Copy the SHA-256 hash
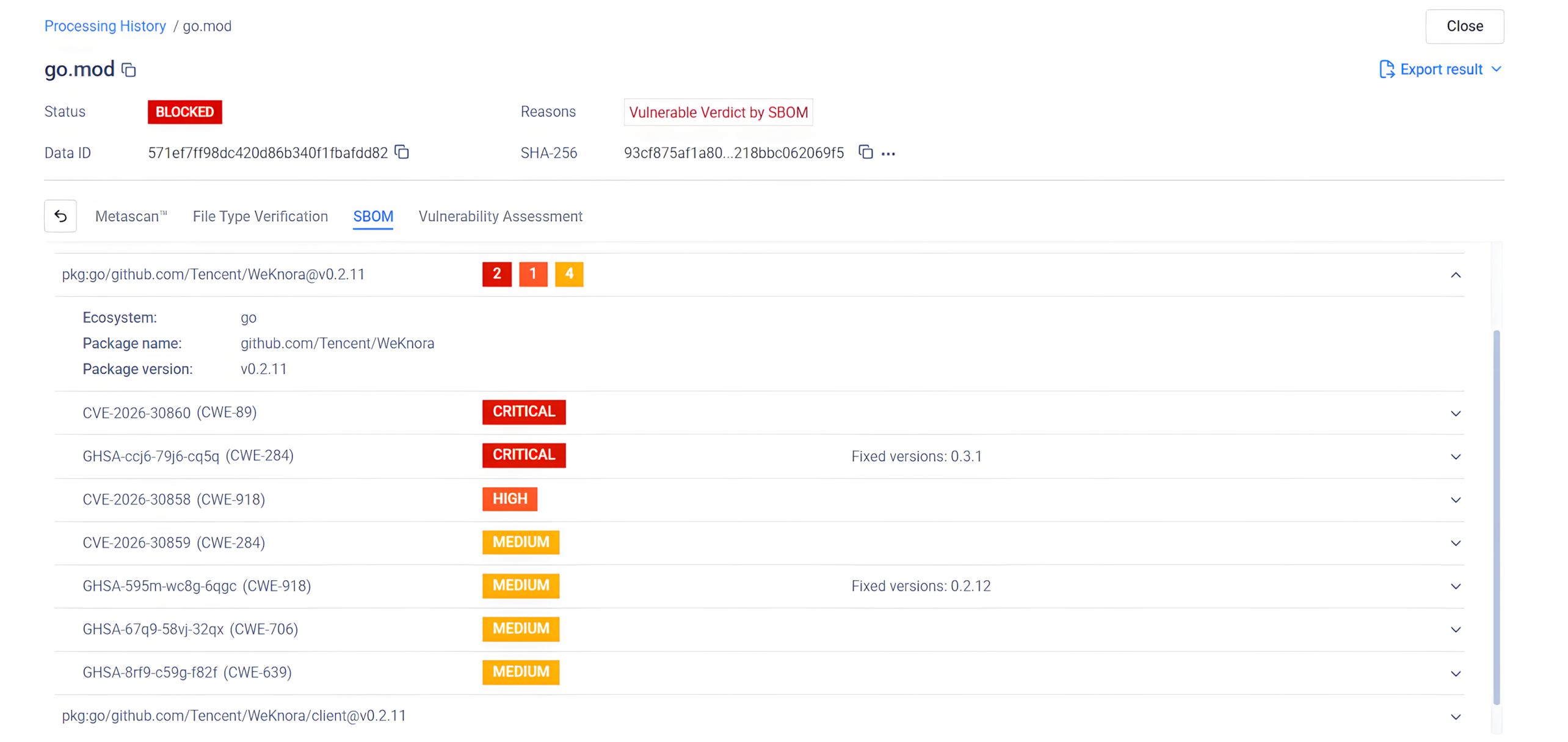The height and width of the screenshot is (742, 1568). point(865,152)
